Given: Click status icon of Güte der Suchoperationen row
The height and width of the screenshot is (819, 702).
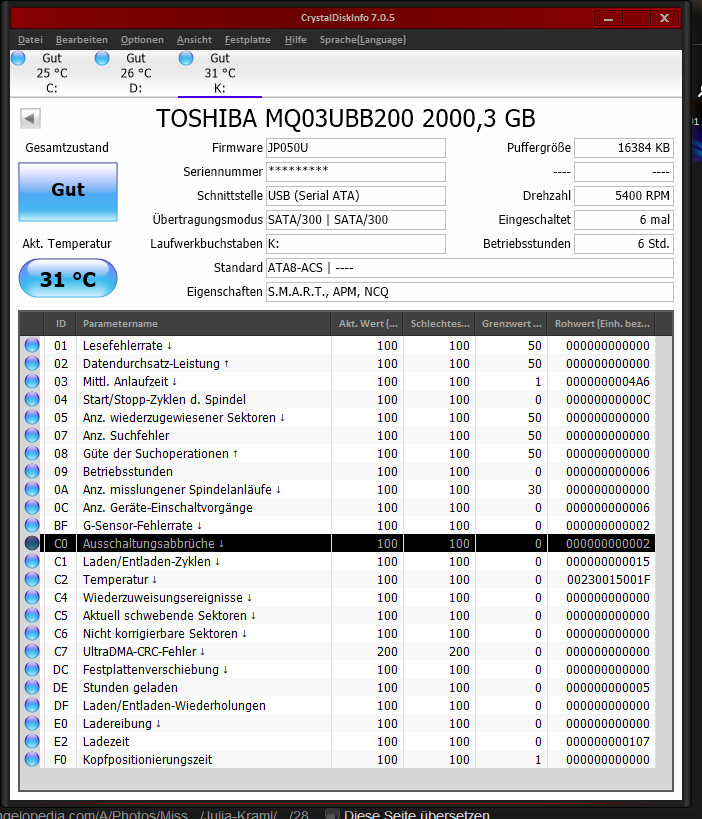Looking at the screenshot, I should (32, 453).
